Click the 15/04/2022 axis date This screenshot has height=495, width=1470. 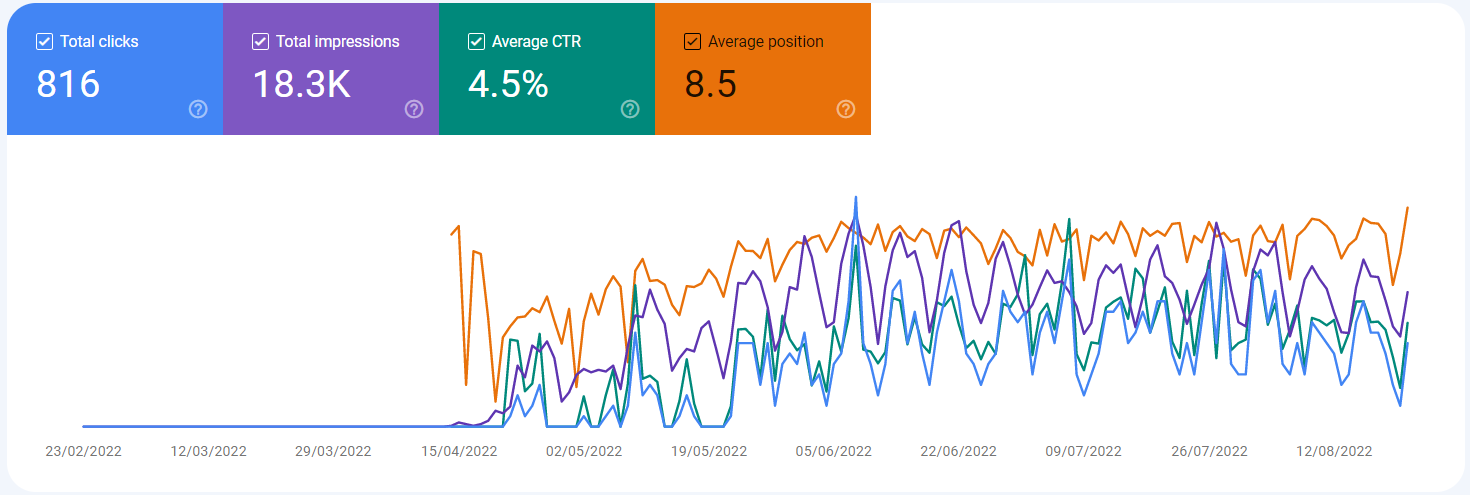tap(459, 452)
